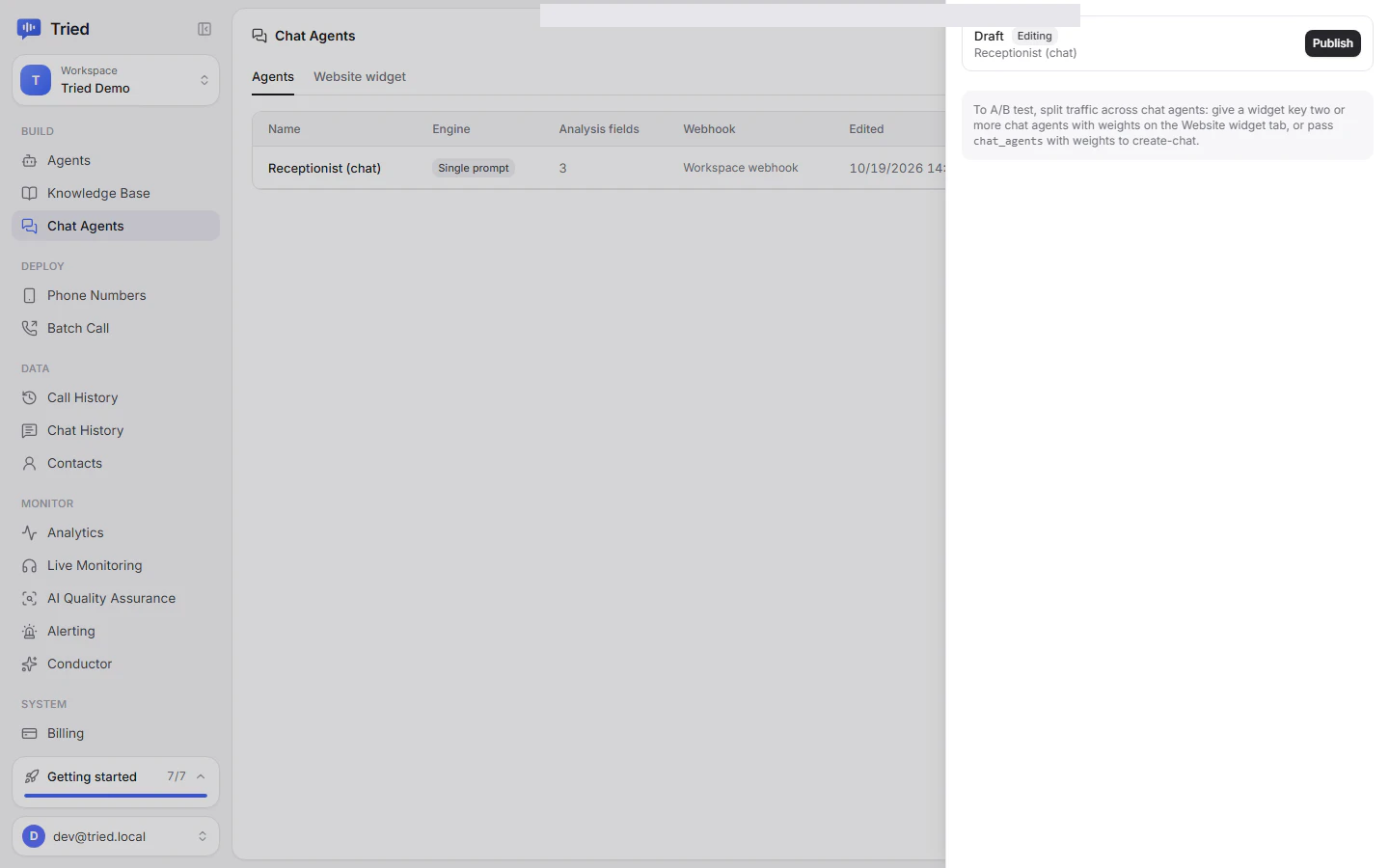Click the Alerting siren icon
1389x868 pixels.
point(30,632)
